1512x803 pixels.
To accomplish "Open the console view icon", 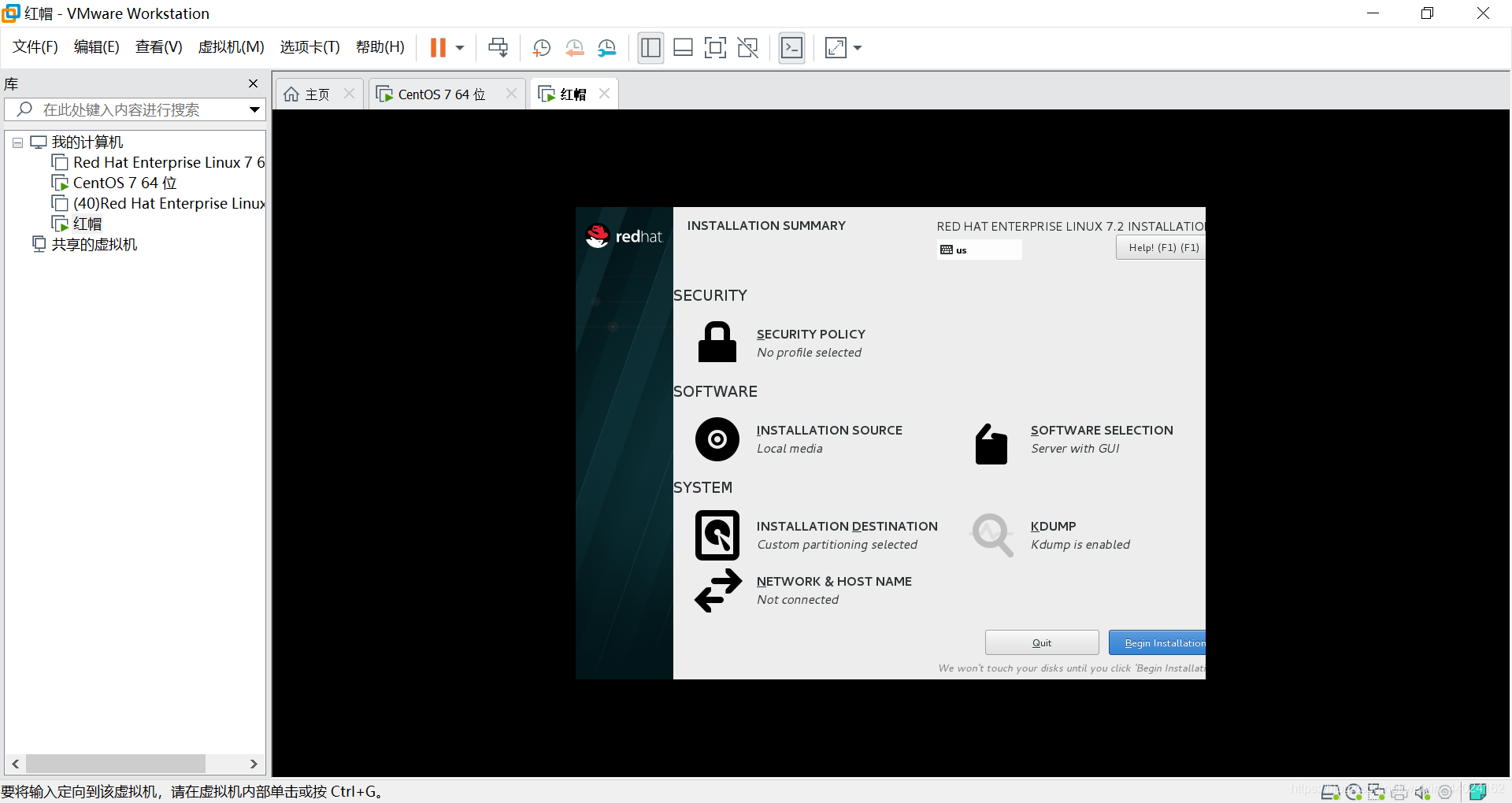I will (791, 48).
